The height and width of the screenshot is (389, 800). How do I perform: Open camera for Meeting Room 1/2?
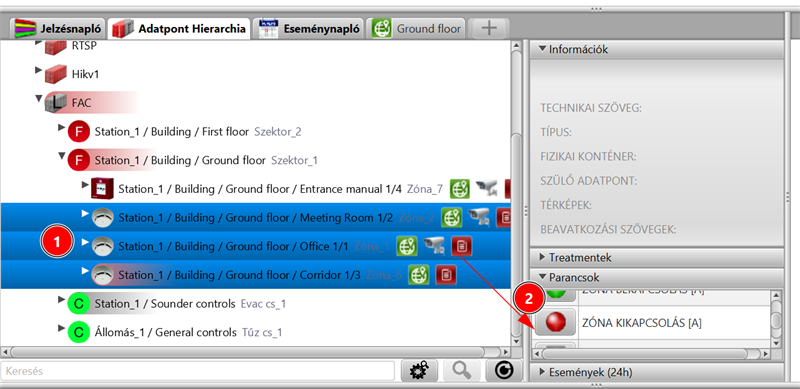478,217
